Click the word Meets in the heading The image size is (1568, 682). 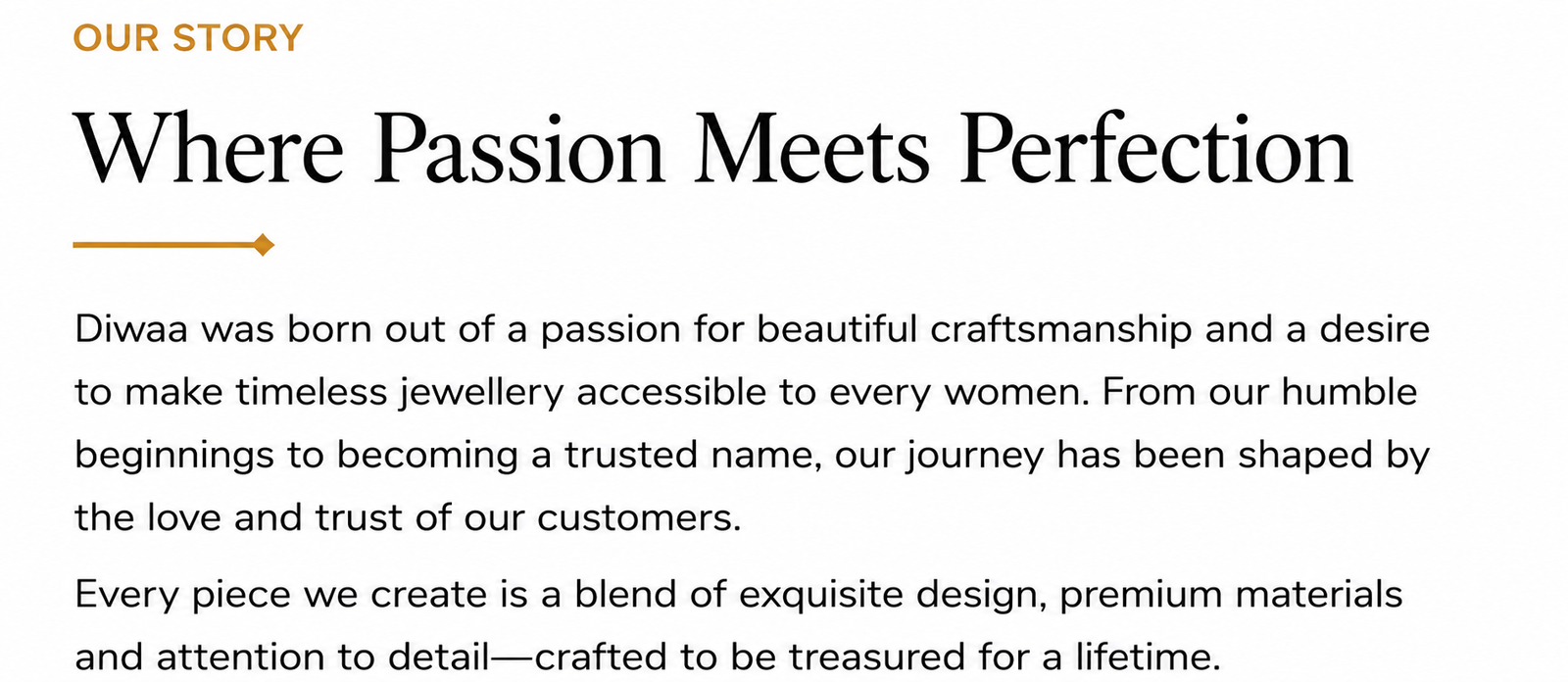pyautogui.click(x=812, y=149)
